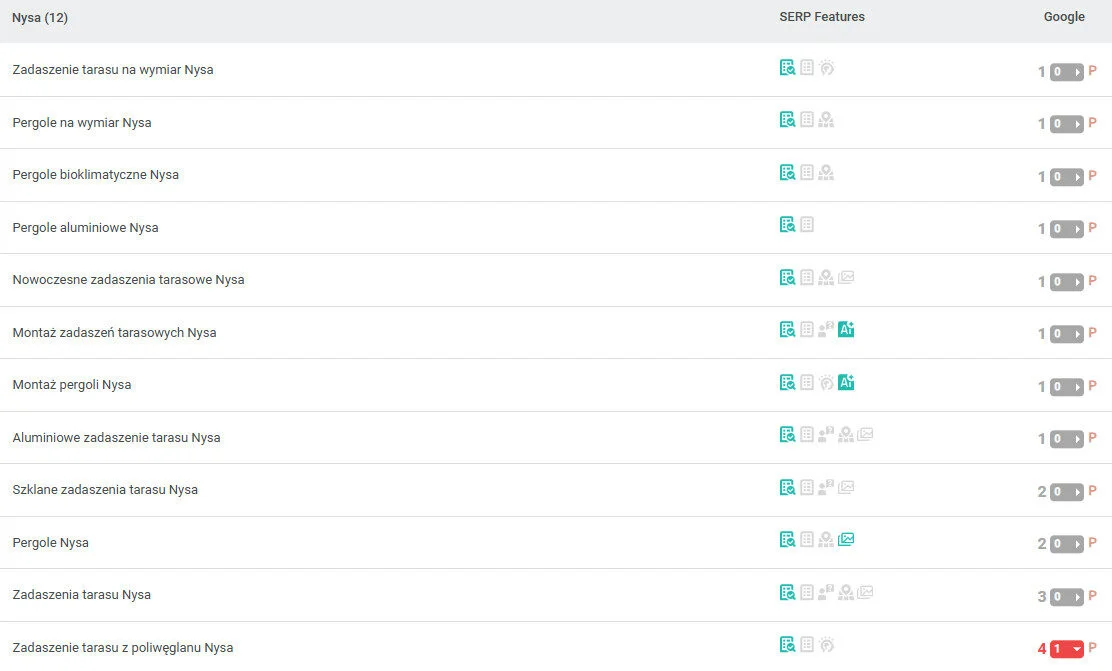Click the Google column header
The image size is (1112, 671).
1064,17
